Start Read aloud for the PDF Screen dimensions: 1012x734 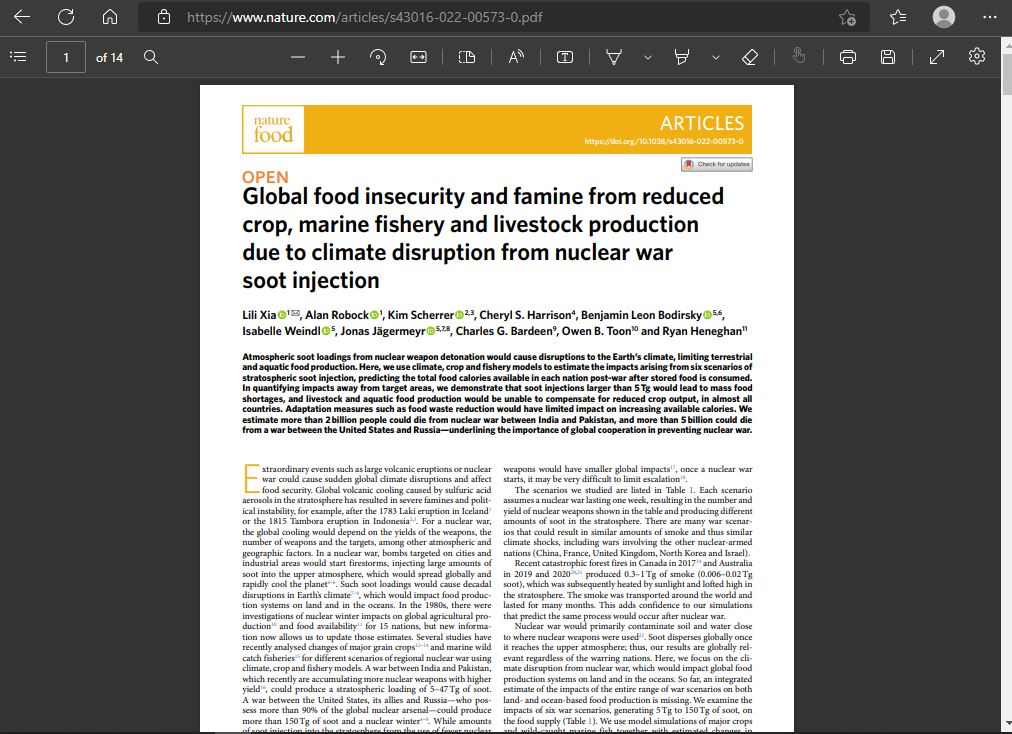coord(516,57)
